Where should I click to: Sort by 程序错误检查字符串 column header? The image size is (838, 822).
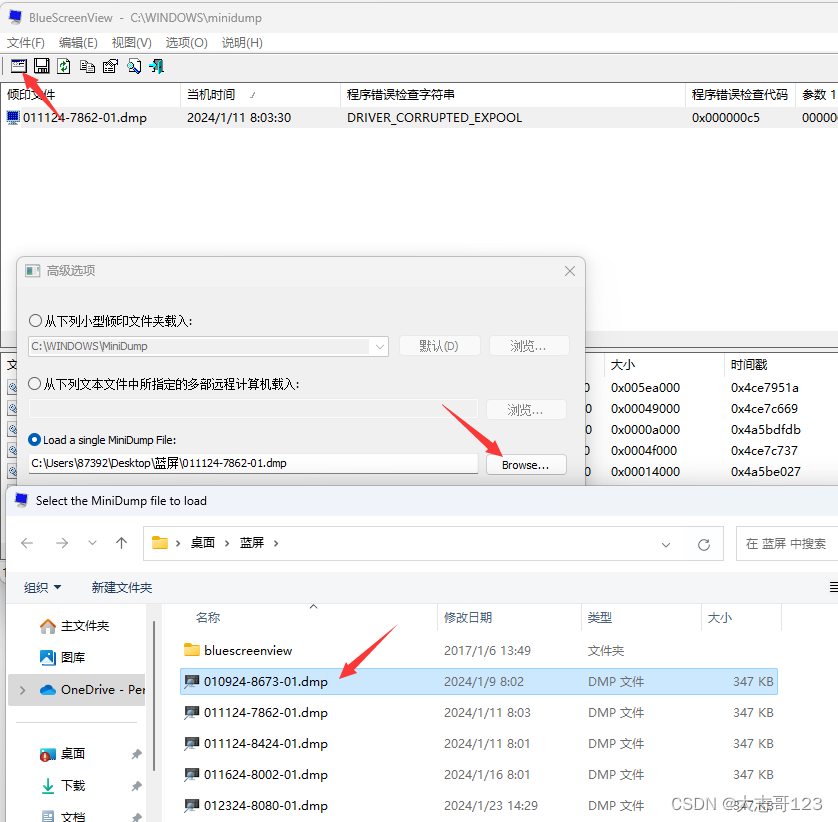pos(513,95)
